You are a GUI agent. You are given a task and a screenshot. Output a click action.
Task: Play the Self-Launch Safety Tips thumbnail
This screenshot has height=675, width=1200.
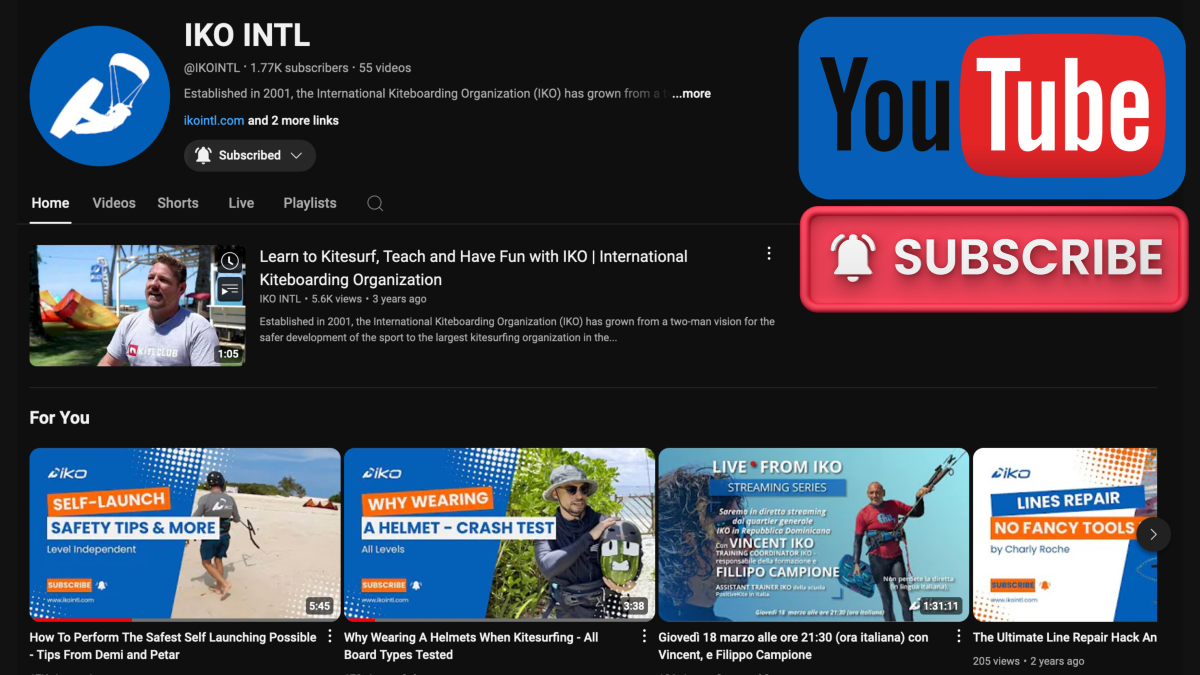[185, 535]
